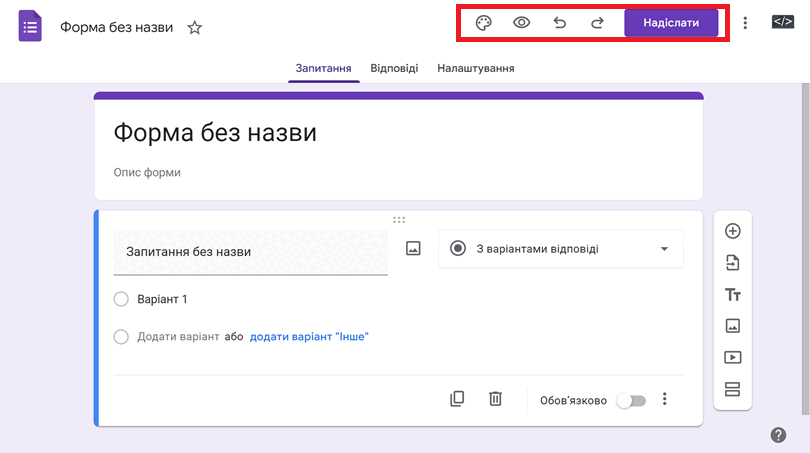
Task: Edit the form title Форма без назви heading
Action: click(x=215, y=133)
